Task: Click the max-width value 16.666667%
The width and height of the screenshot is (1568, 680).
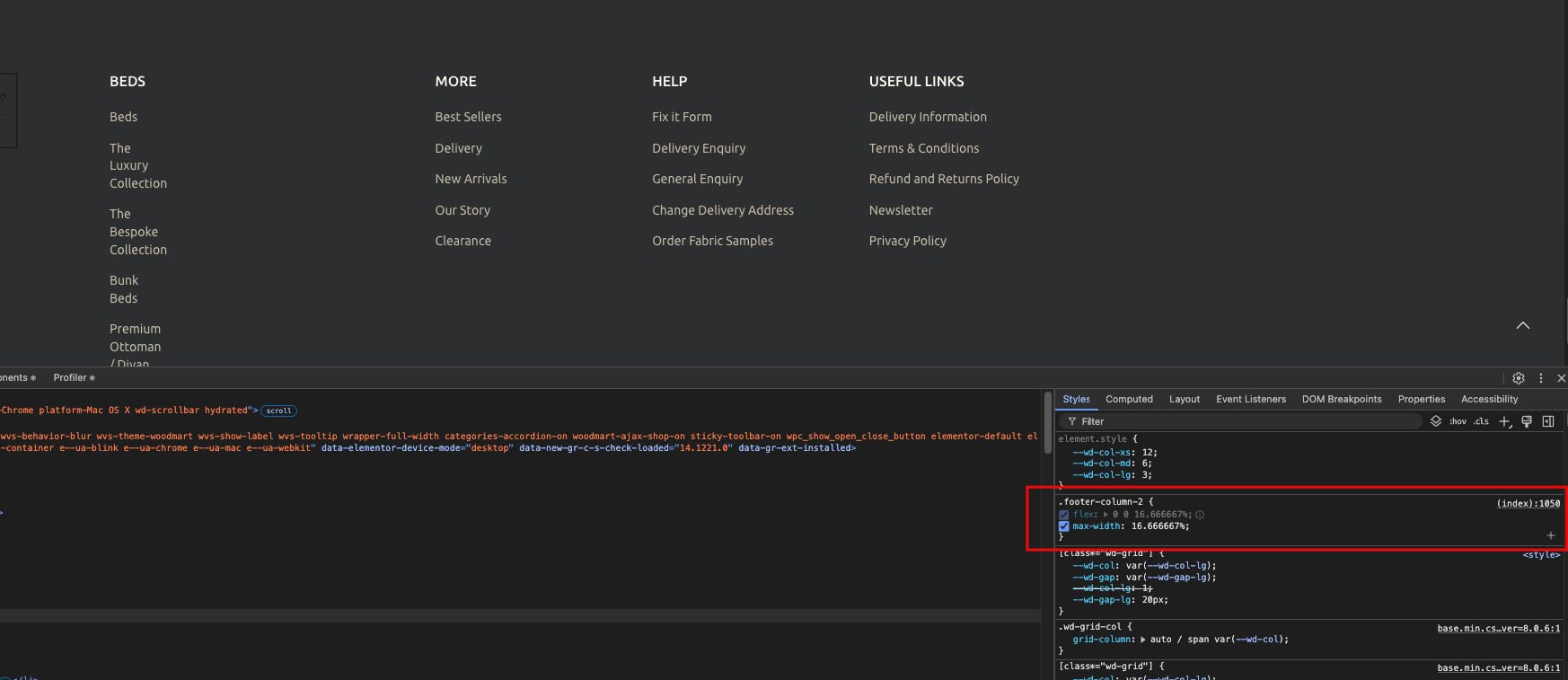Action: [1158, 526]
